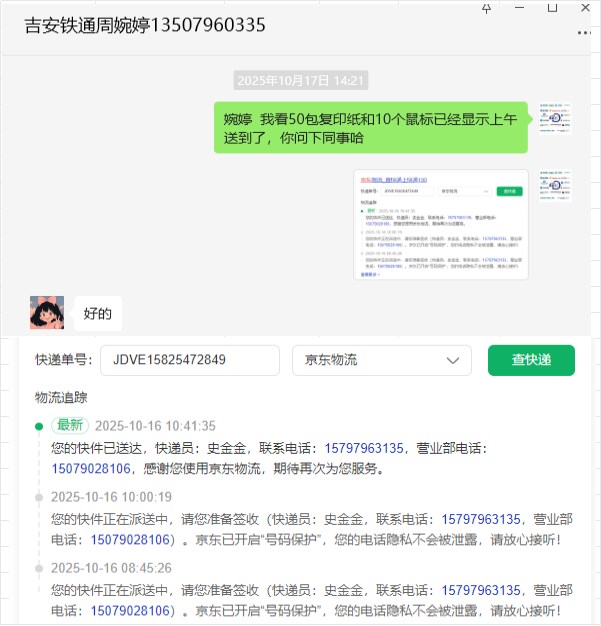Screen dimensions: 601x626
Task: Click branch phone link in 08:45:26 entry
Action: pyautogui.click(x=130, y=610)
